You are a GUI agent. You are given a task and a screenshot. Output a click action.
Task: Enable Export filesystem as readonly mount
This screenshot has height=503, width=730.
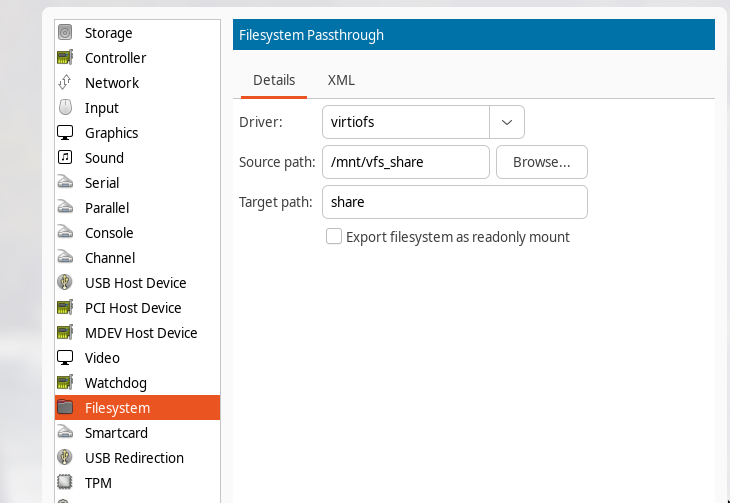point(335,237)
